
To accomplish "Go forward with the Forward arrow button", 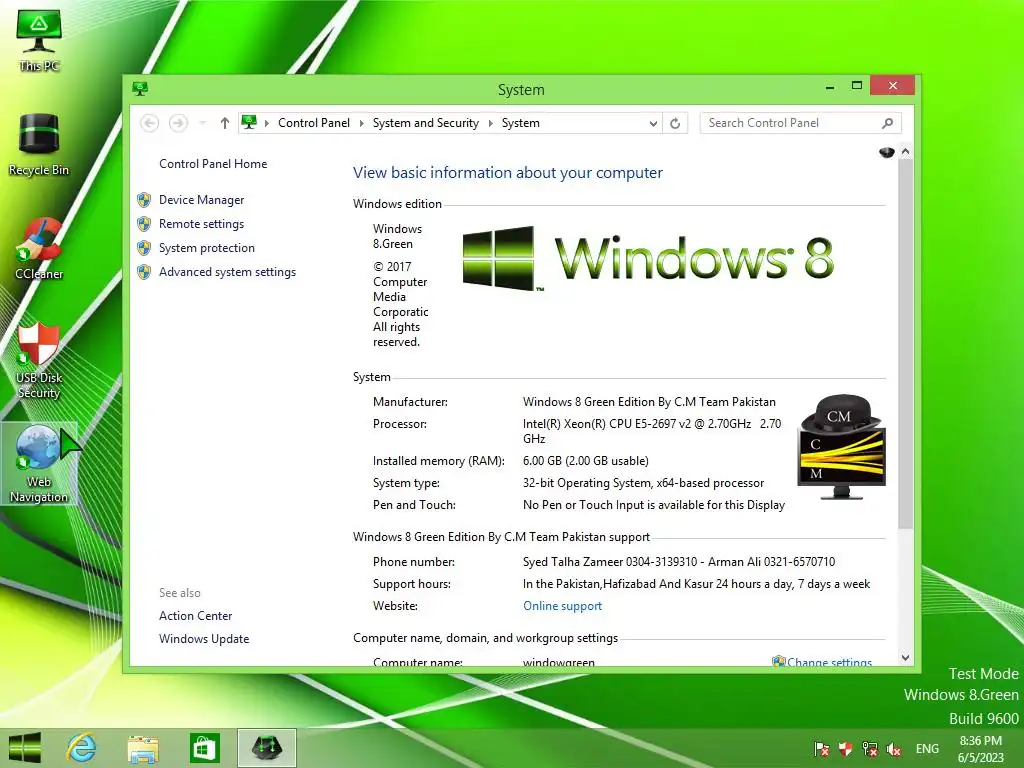I will coord(178,123).
